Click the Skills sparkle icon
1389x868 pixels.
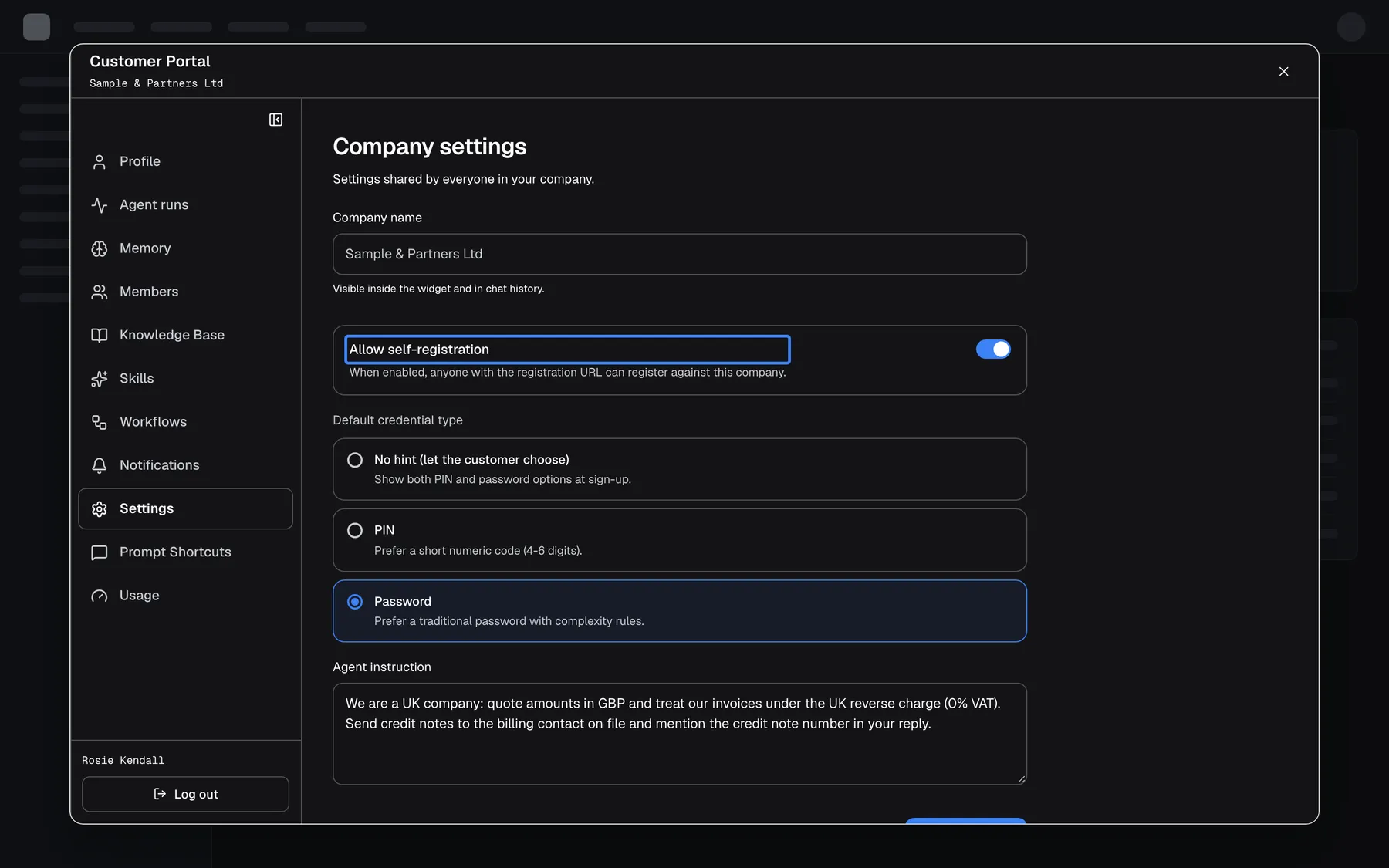(x=99, y=378)
